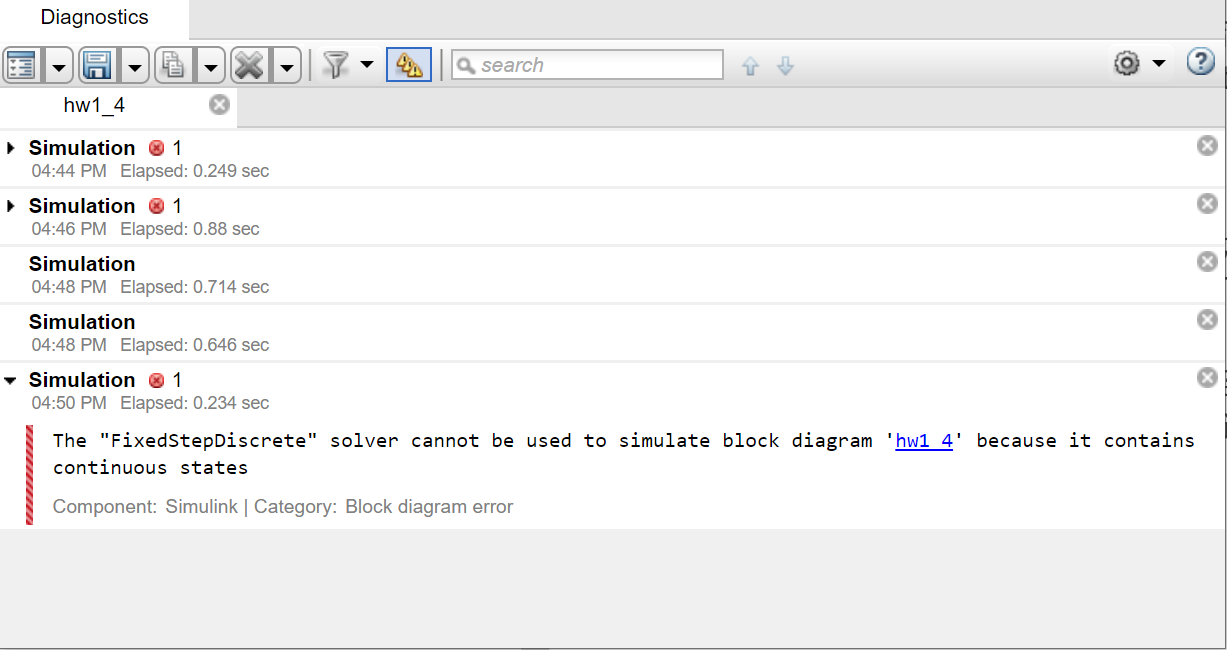Open the hw1_4 model hyperlink
Screen dimensions: 1227x650
pos(924,440)
